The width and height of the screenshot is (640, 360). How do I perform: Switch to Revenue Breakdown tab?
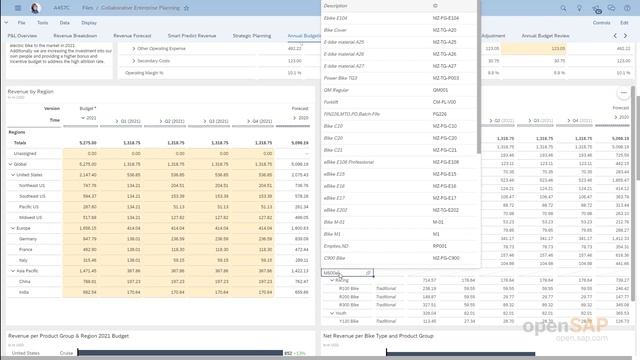pos(75,36)
